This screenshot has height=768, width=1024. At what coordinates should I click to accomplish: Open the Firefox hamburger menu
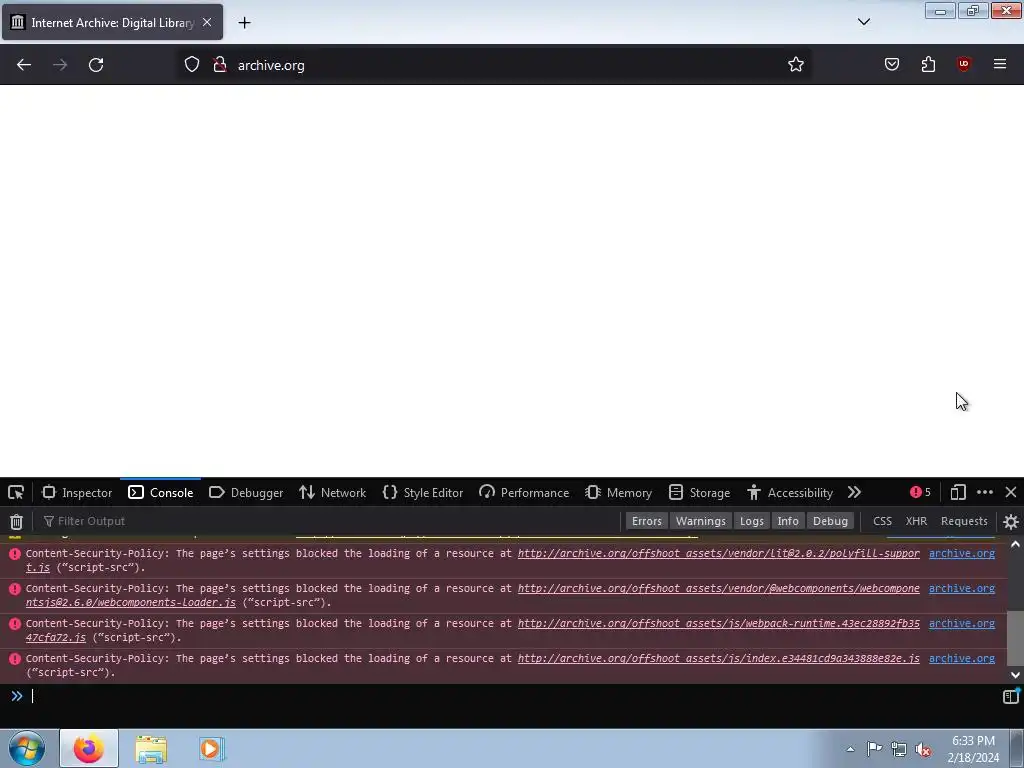point(1000,65)
